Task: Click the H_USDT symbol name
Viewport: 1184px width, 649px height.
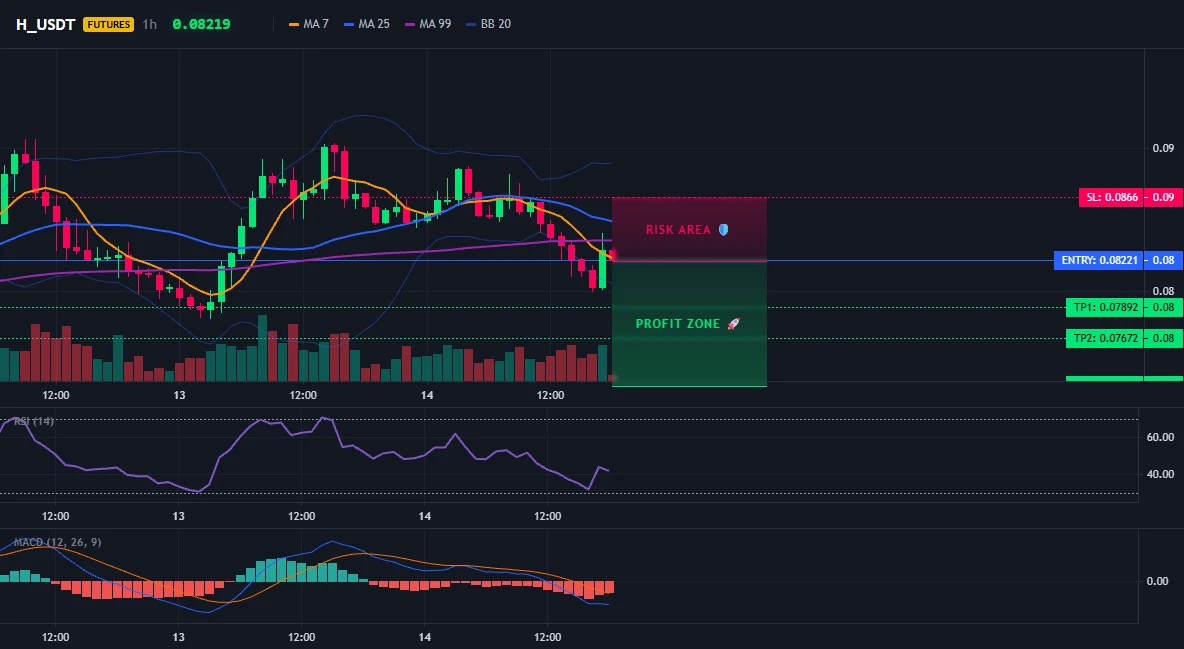Action: [45, 24]
